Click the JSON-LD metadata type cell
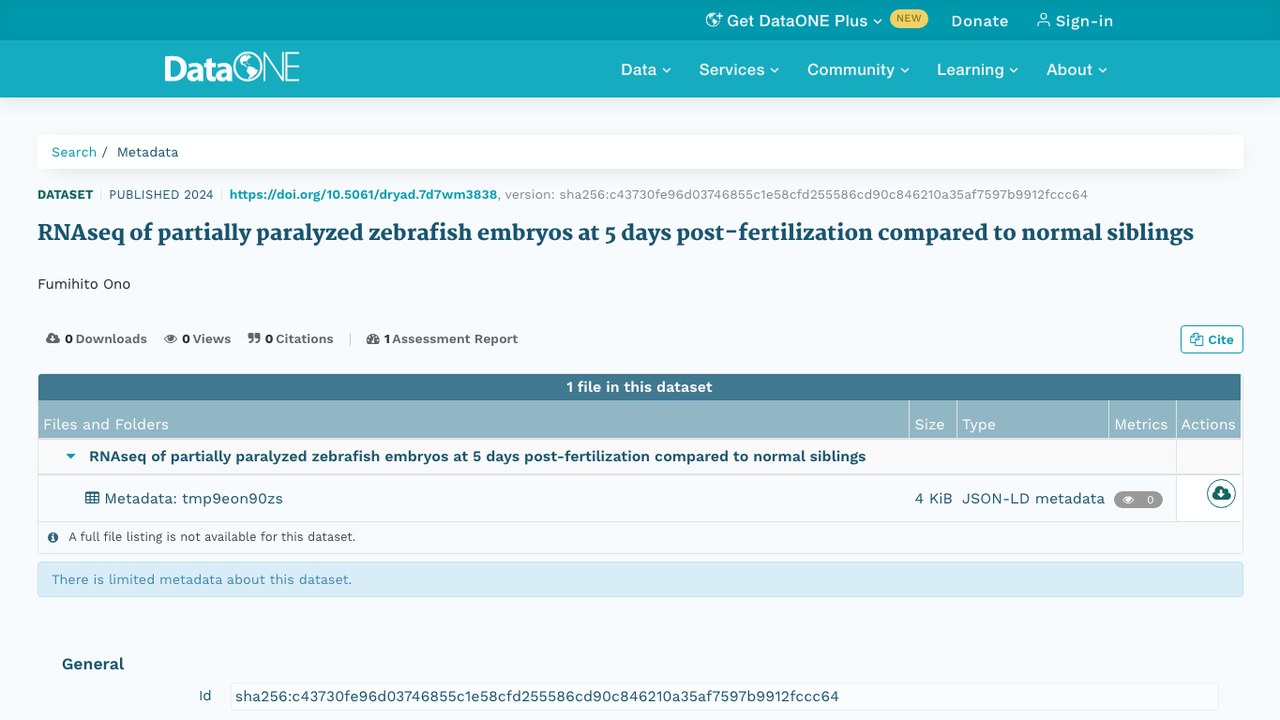Image resolution: width=1280 pixels, height=720 pixels. [x=1033, y=498]
